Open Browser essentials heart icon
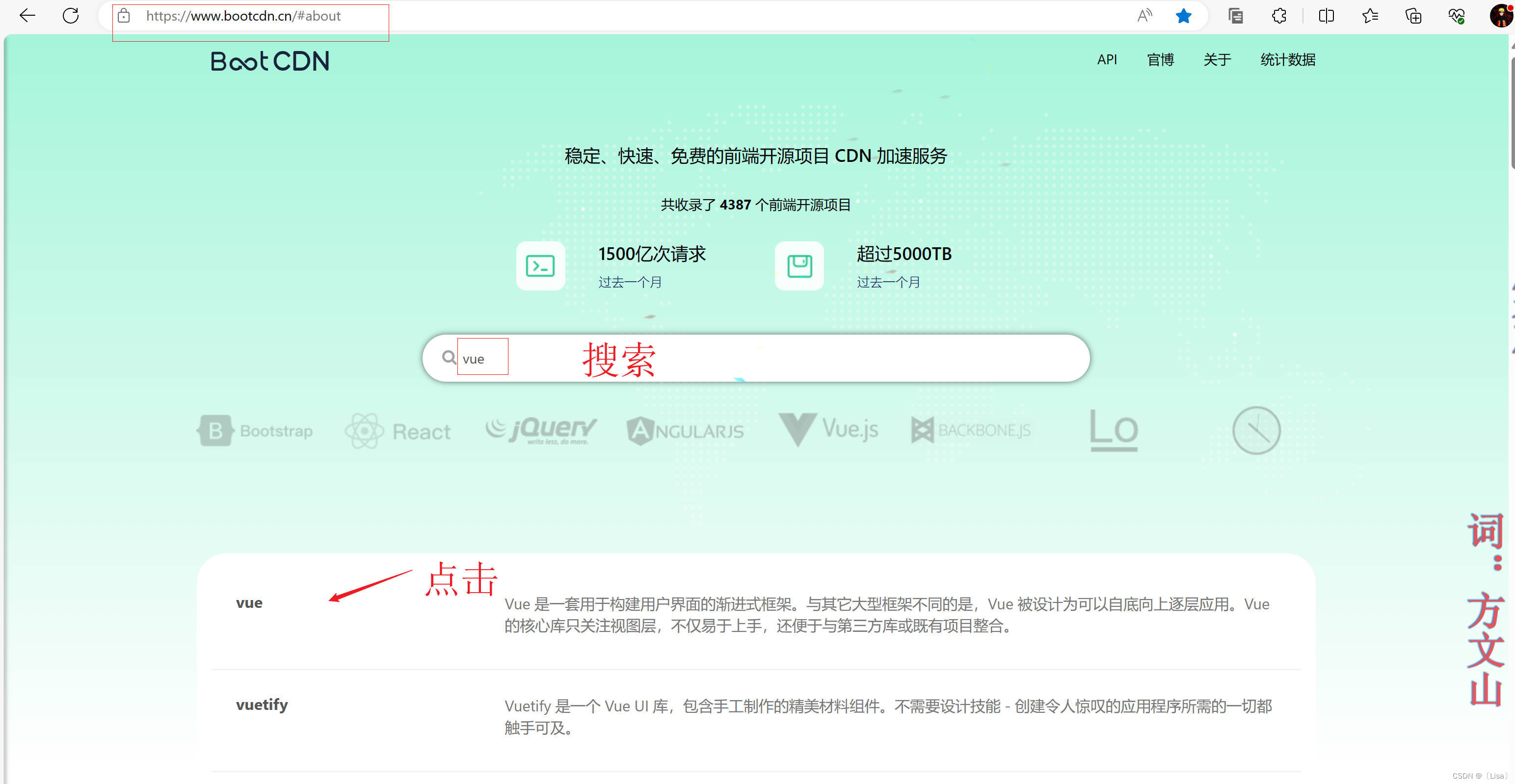 click(1456, 16)
